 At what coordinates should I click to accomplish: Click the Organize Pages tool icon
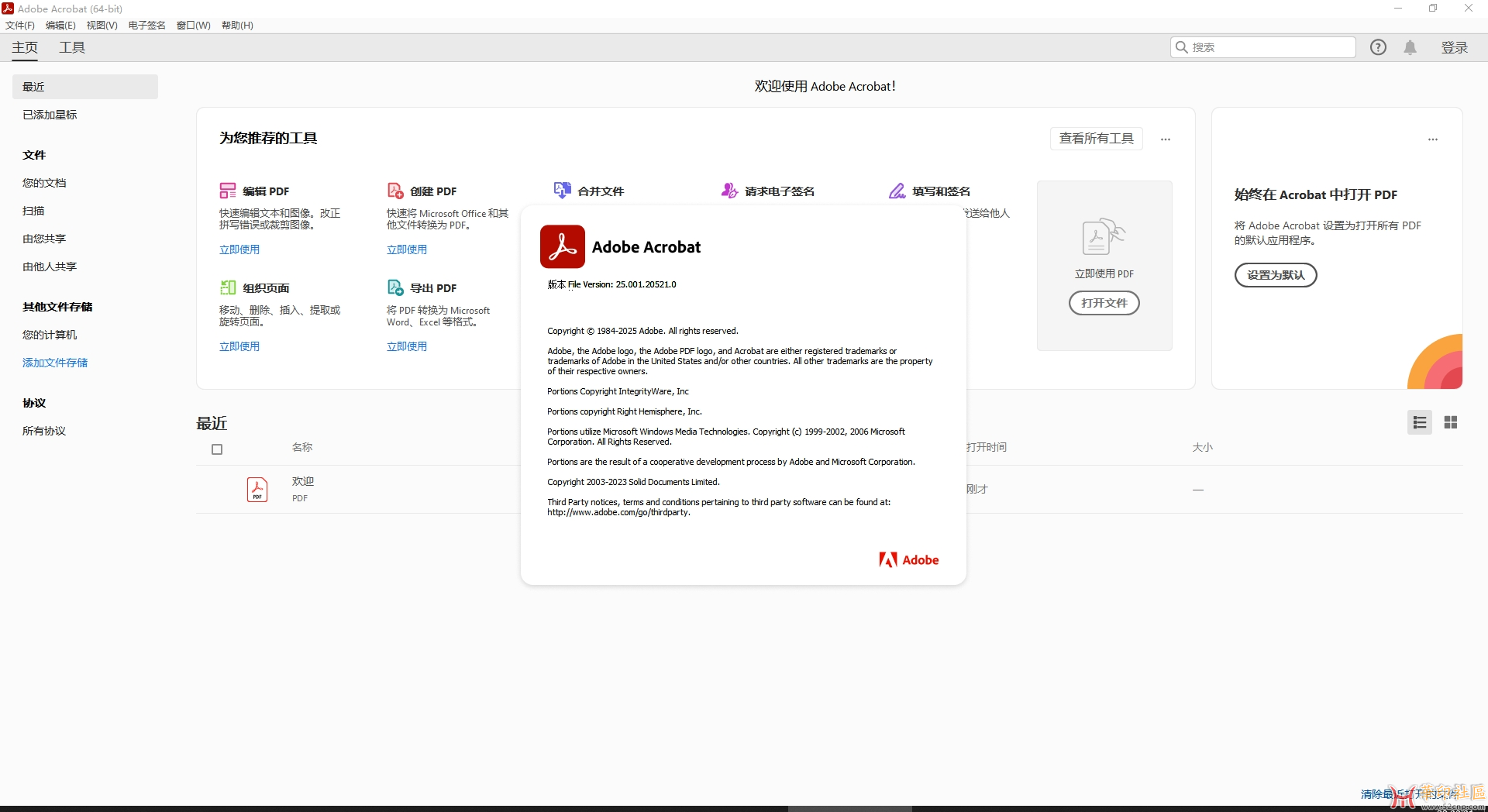227,287
